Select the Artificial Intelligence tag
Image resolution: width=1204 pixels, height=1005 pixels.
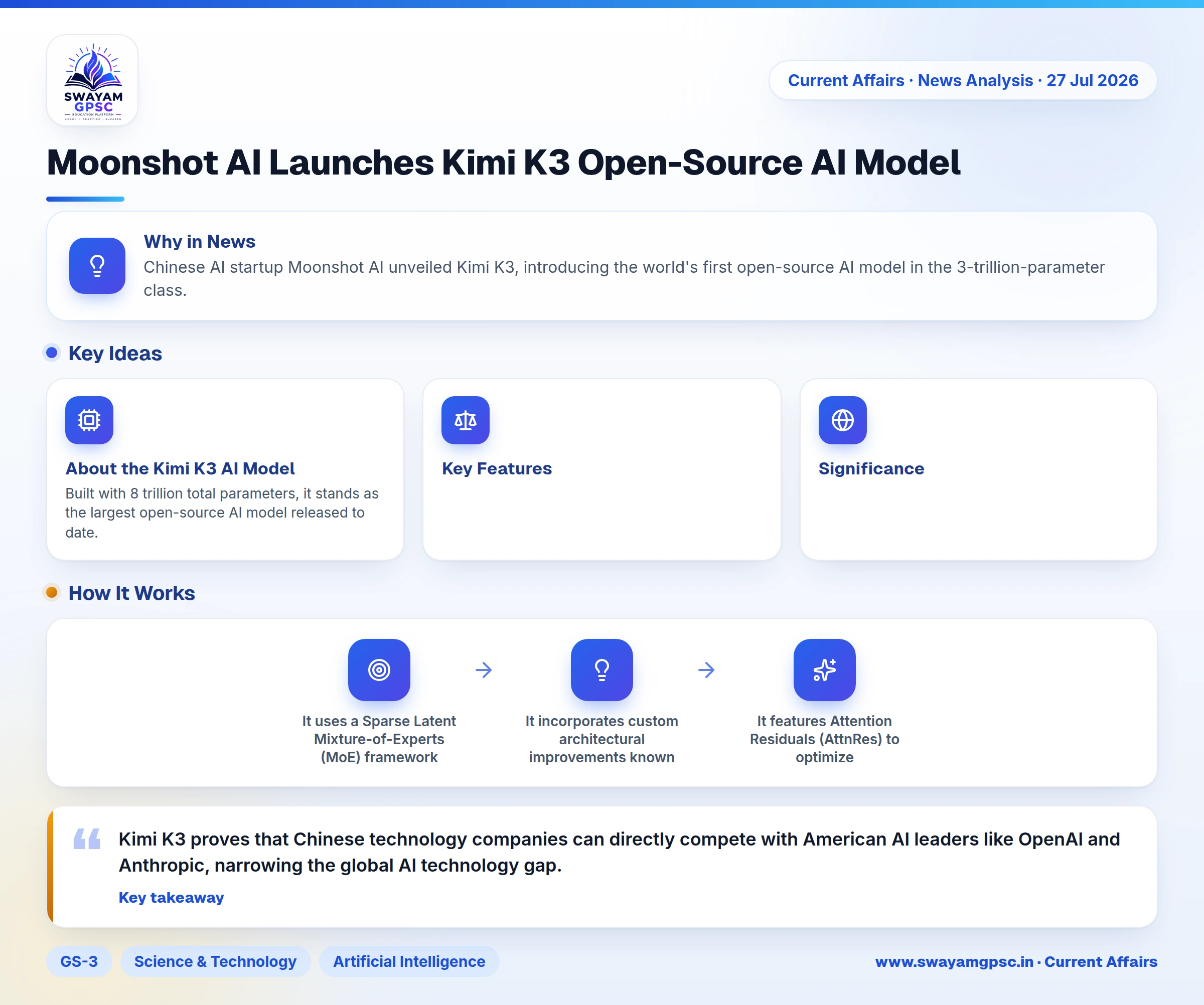[x=409, y=961]
